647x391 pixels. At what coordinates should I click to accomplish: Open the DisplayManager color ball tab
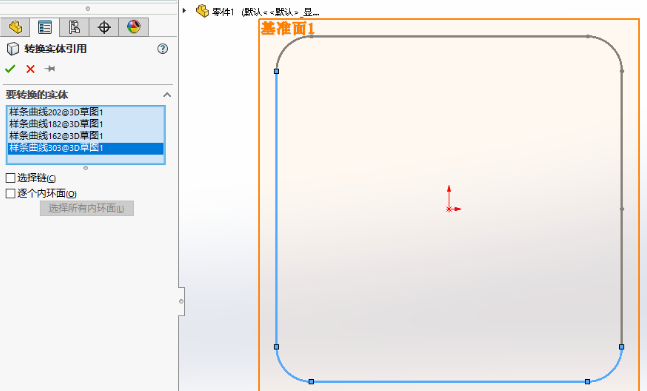point(134,27)
